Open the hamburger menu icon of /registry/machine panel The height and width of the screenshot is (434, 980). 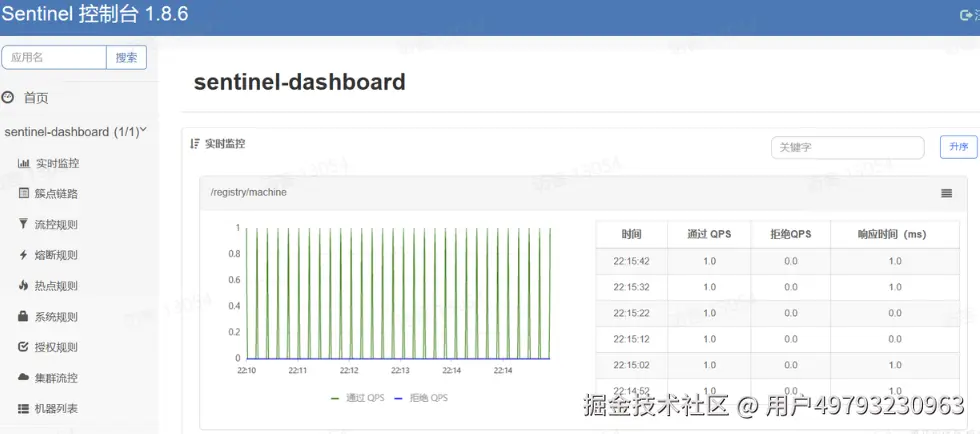pos(946,193)
